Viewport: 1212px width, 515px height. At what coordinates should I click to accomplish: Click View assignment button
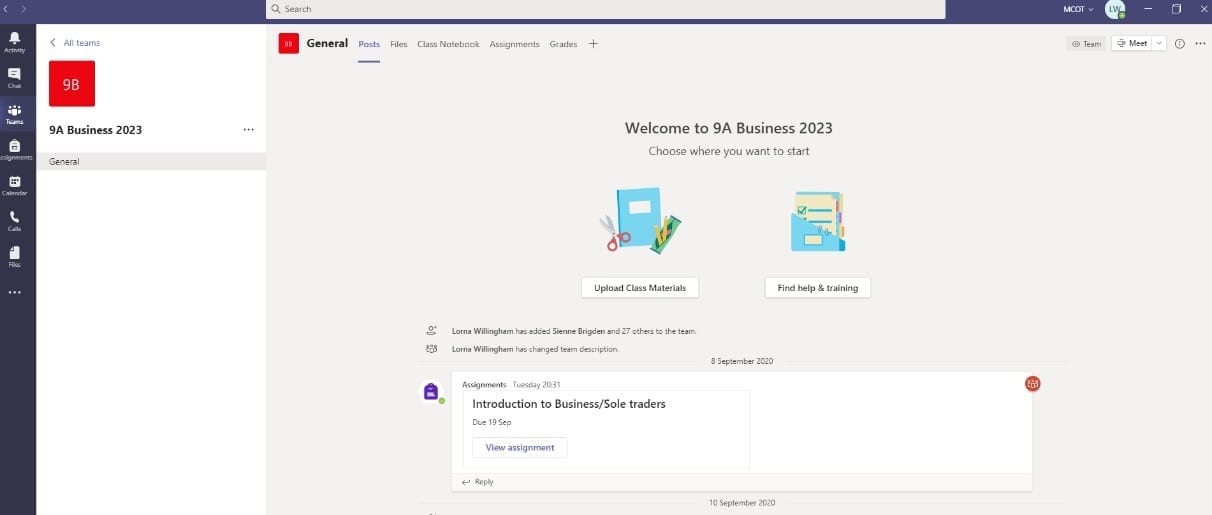520,448
